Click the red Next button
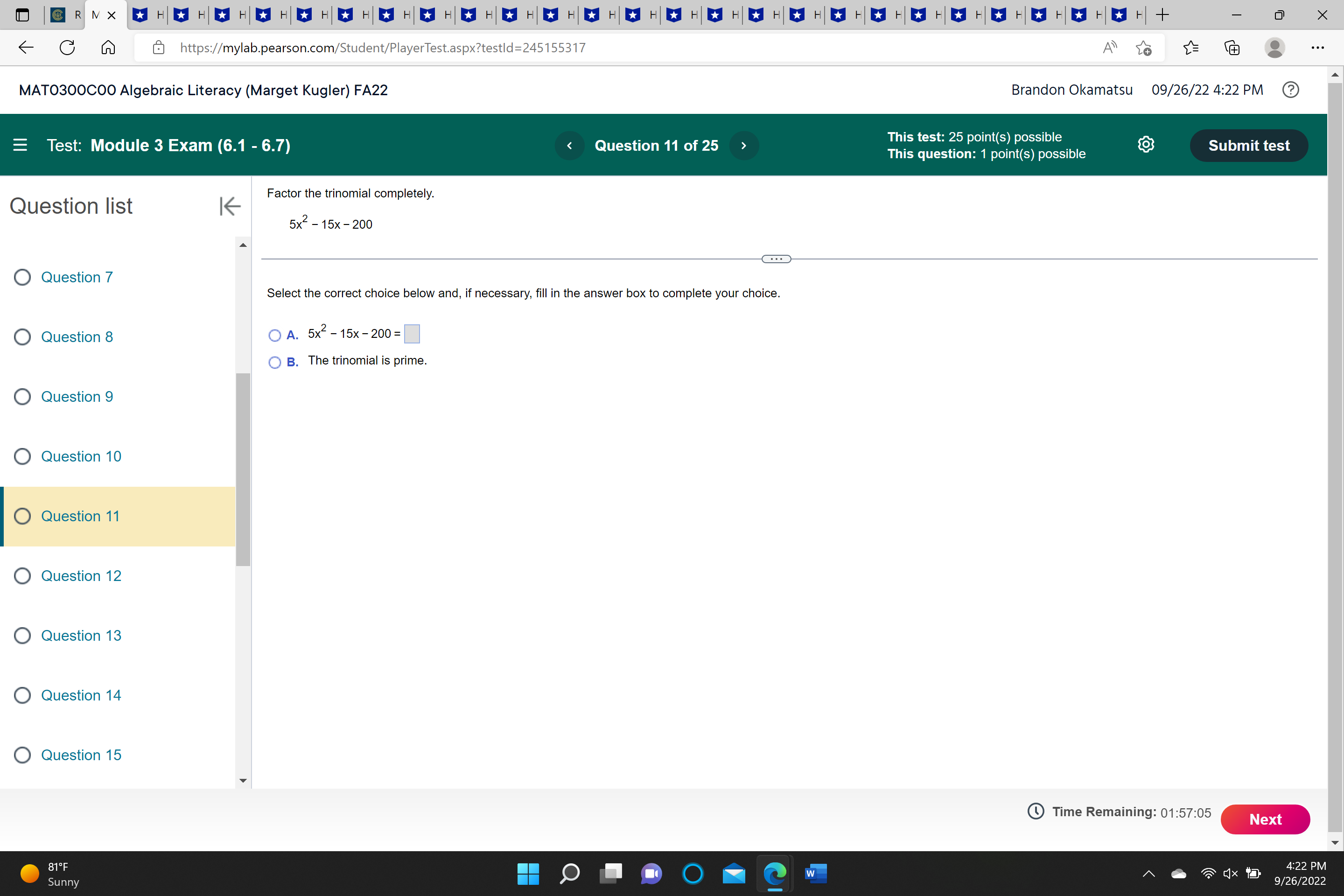 1265,819
